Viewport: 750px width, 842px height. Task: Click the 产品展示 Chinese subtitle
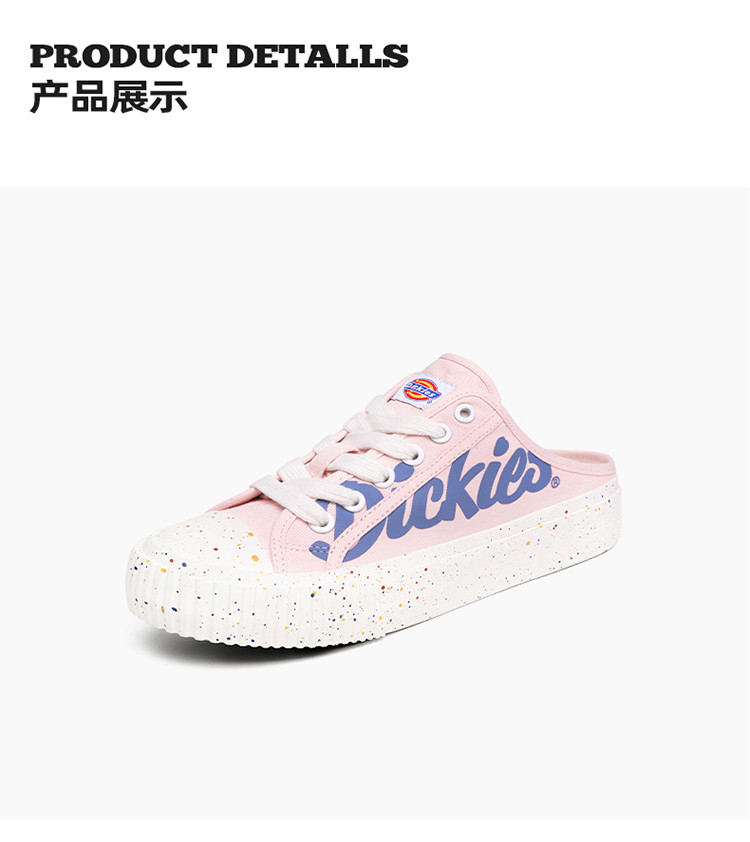108,97
